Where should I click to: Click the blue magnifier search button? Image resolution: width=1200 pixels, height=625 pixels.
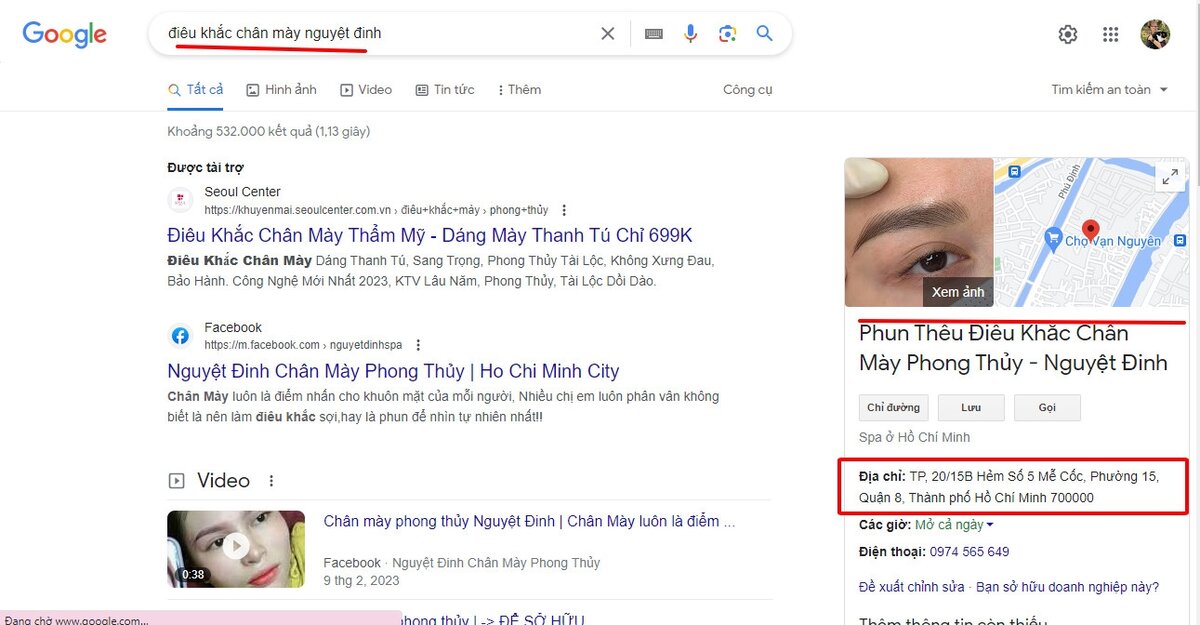tap(765, 34)
